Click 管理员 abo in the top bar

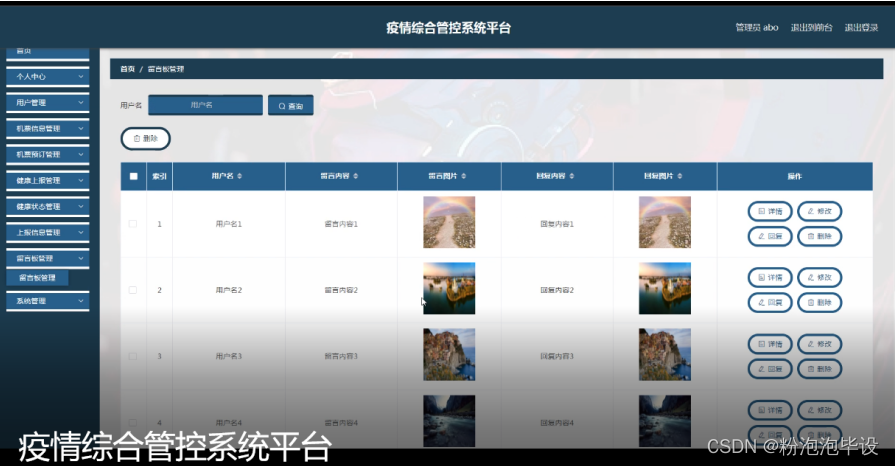click(757, 27)
